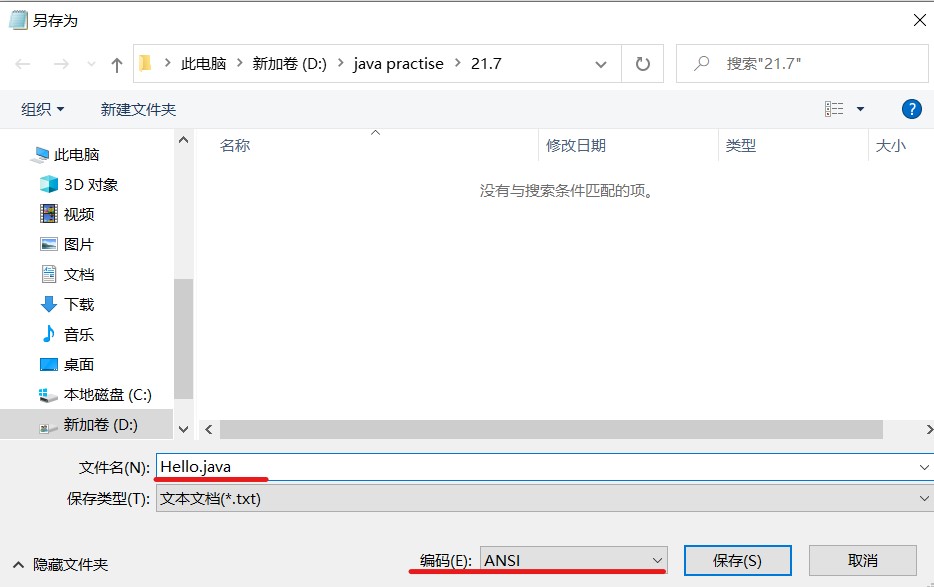The width and height of the screenshot is (934, 587).
Task: Open 视频 folder in the sidebar
Action: (79, 215)
